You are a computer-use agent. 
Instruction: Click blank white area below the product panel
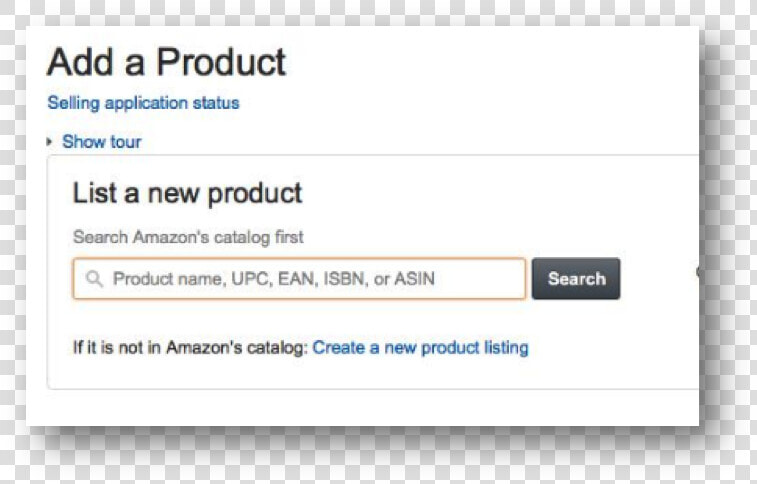coord(362,408)
